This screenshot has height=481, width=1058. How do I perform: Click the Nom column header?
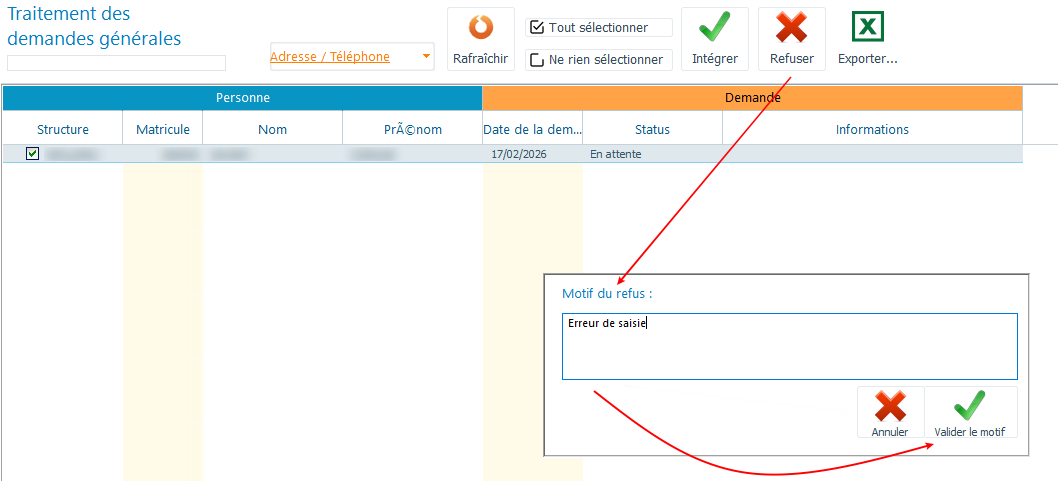272,130
